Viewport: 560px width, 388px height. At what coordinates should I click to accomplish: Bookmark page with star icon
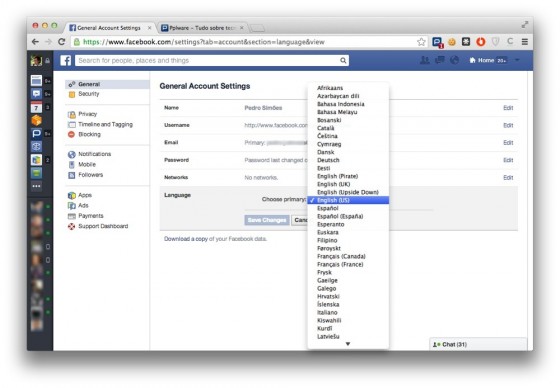[x=421, y=42]
